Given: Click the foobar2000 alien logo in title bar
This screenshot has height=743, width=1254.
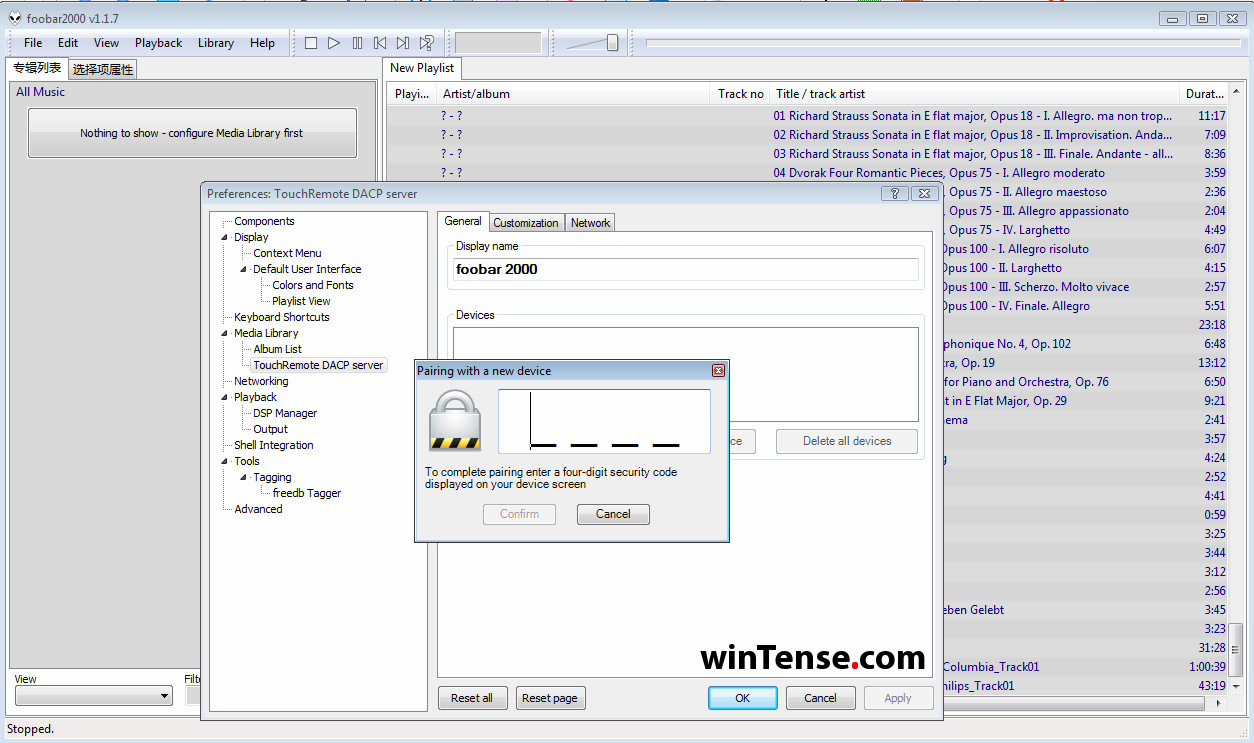Looking at the screenshot, I should point(15,18).
